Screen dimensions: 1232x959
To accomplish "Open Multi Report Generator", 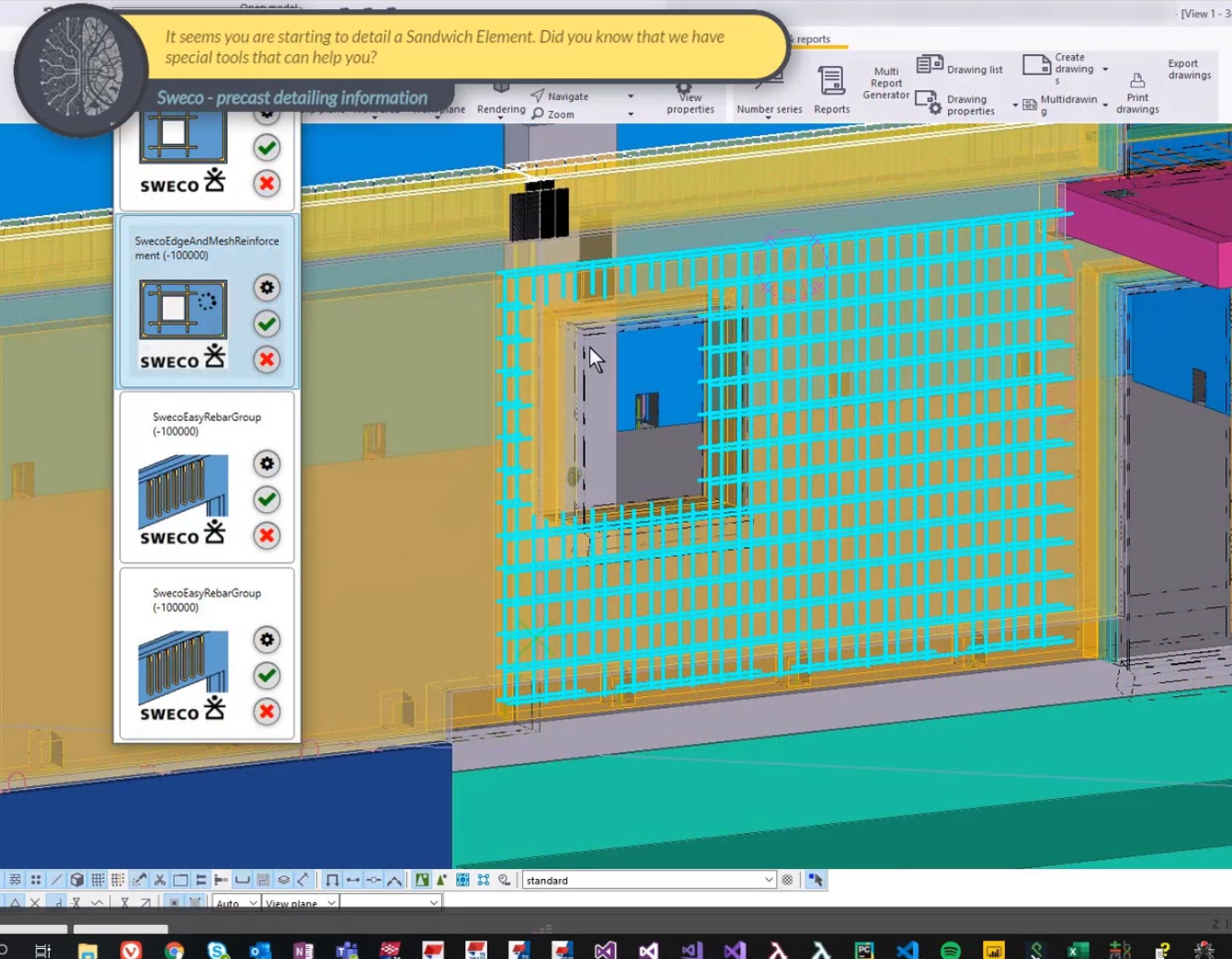I will (886, 83).
